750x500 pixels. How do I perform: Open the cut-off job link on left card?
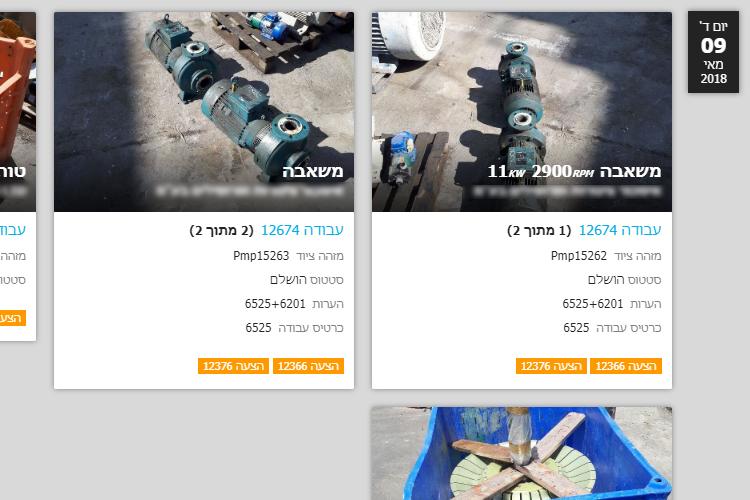(12, 230)
